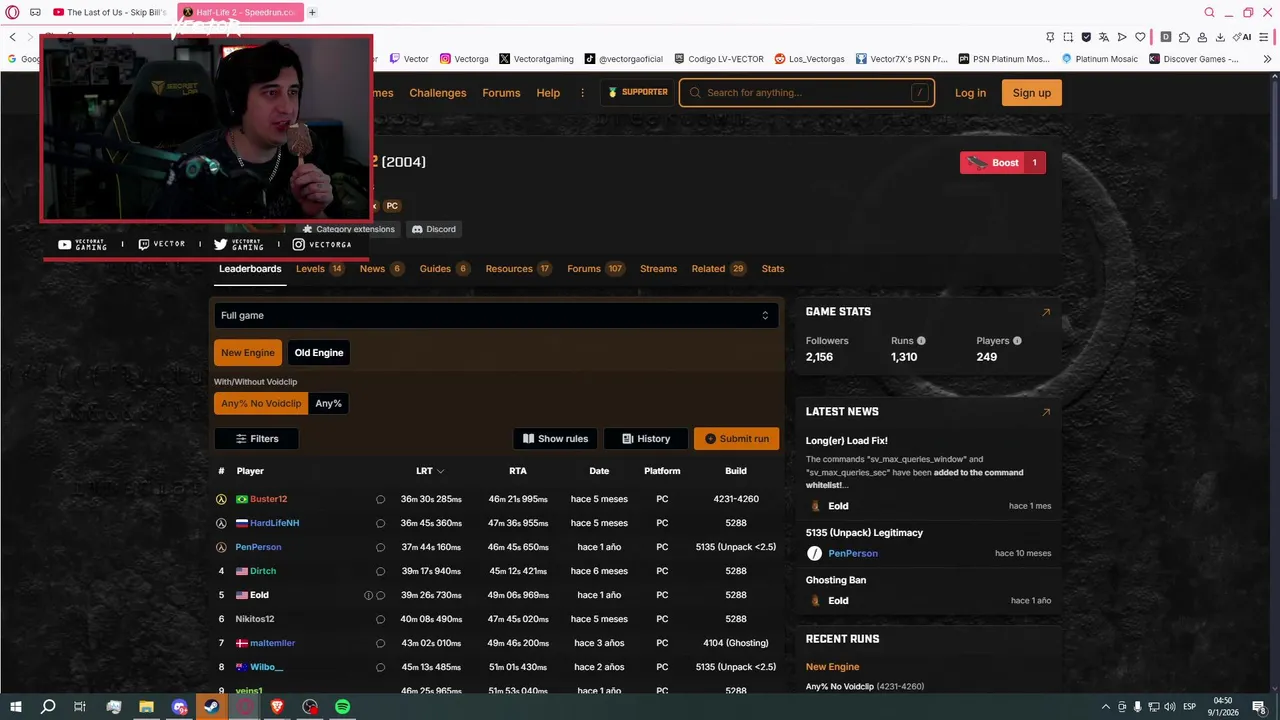Click the Date column header
This screenshot has height=720, width=1280.
coord(599,471)
